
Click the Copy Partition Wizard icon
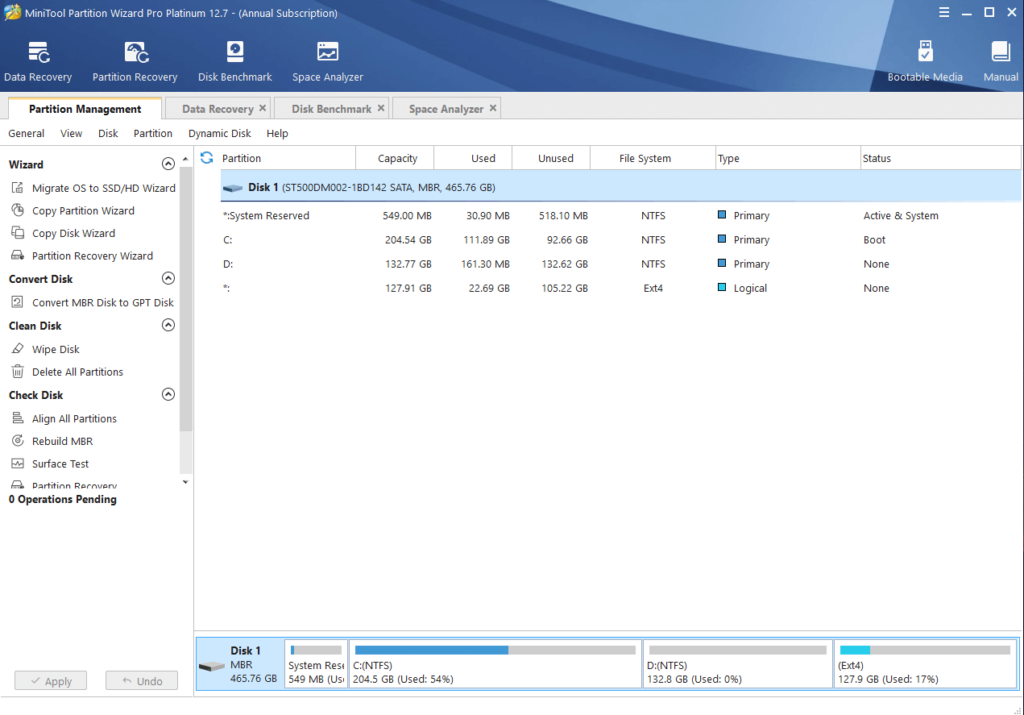pos(18,210)
